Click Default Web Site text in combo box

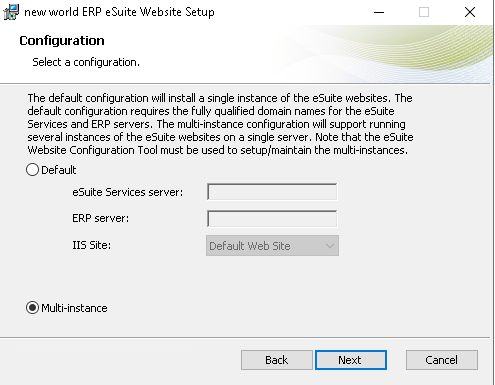pos(250,246)
